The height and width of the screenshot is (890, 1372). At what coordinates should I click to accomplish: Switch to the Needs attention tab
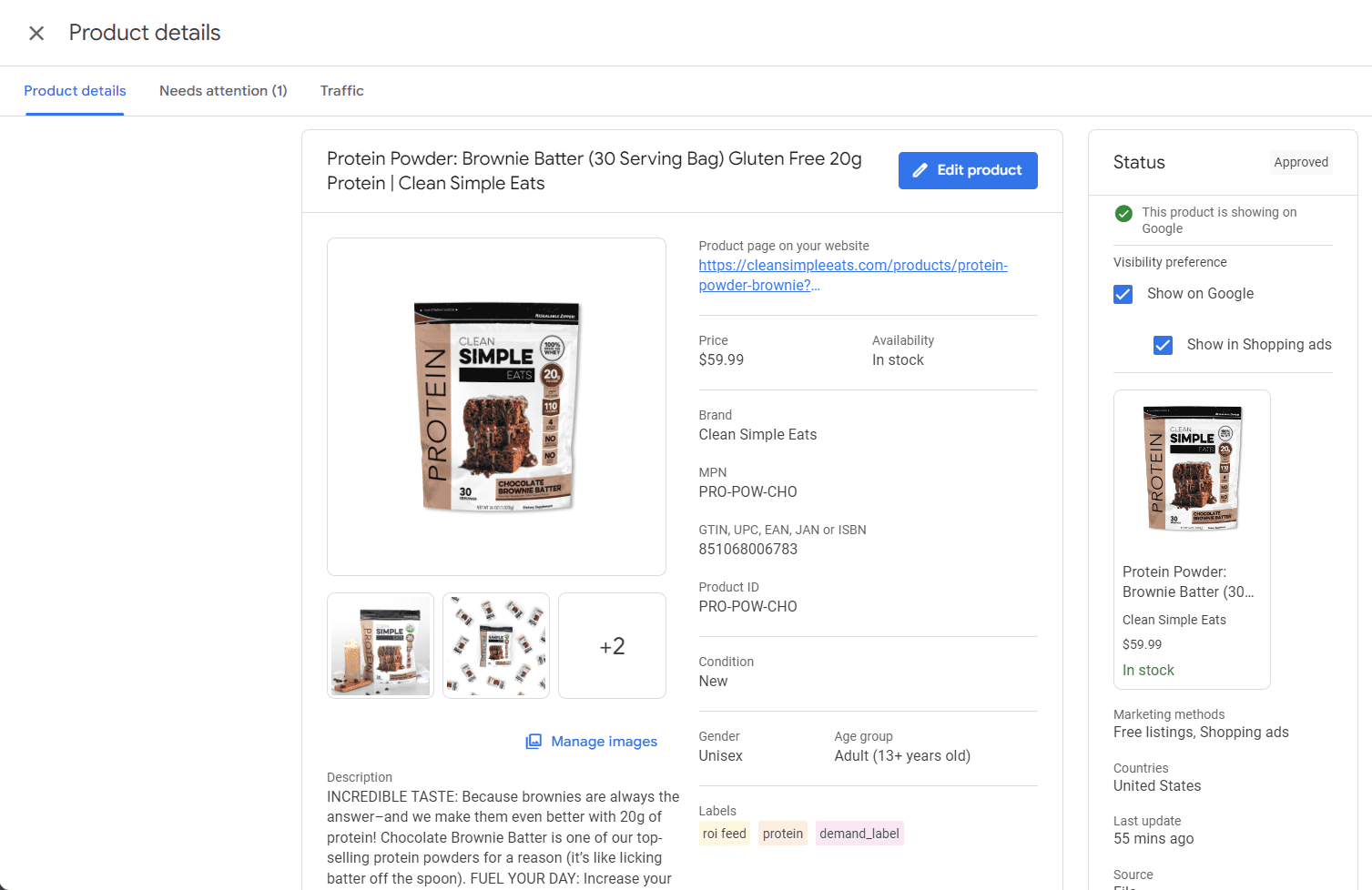pyautogui.click(x=223, y=91)
